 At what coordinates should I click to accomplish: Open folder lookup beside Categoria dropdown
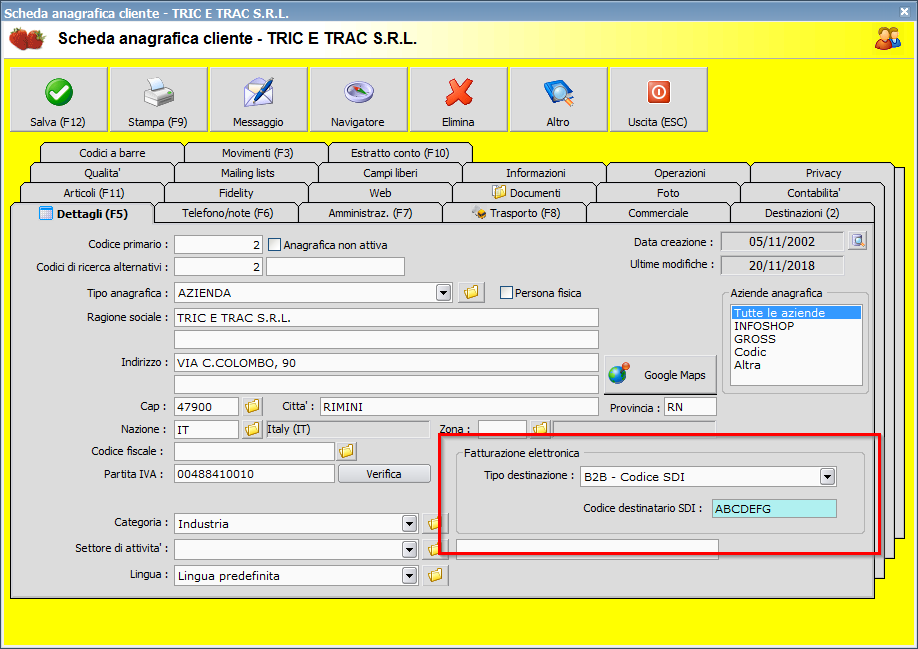point(434,523)
